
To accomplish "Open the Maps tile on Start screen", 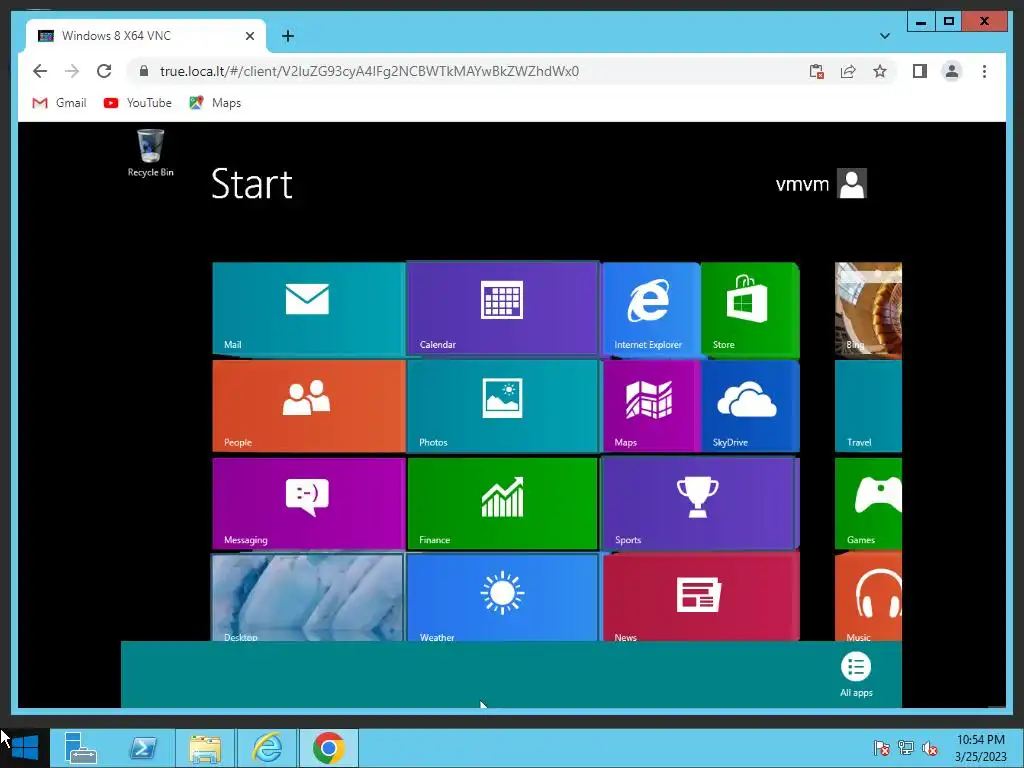I will 651,406.
